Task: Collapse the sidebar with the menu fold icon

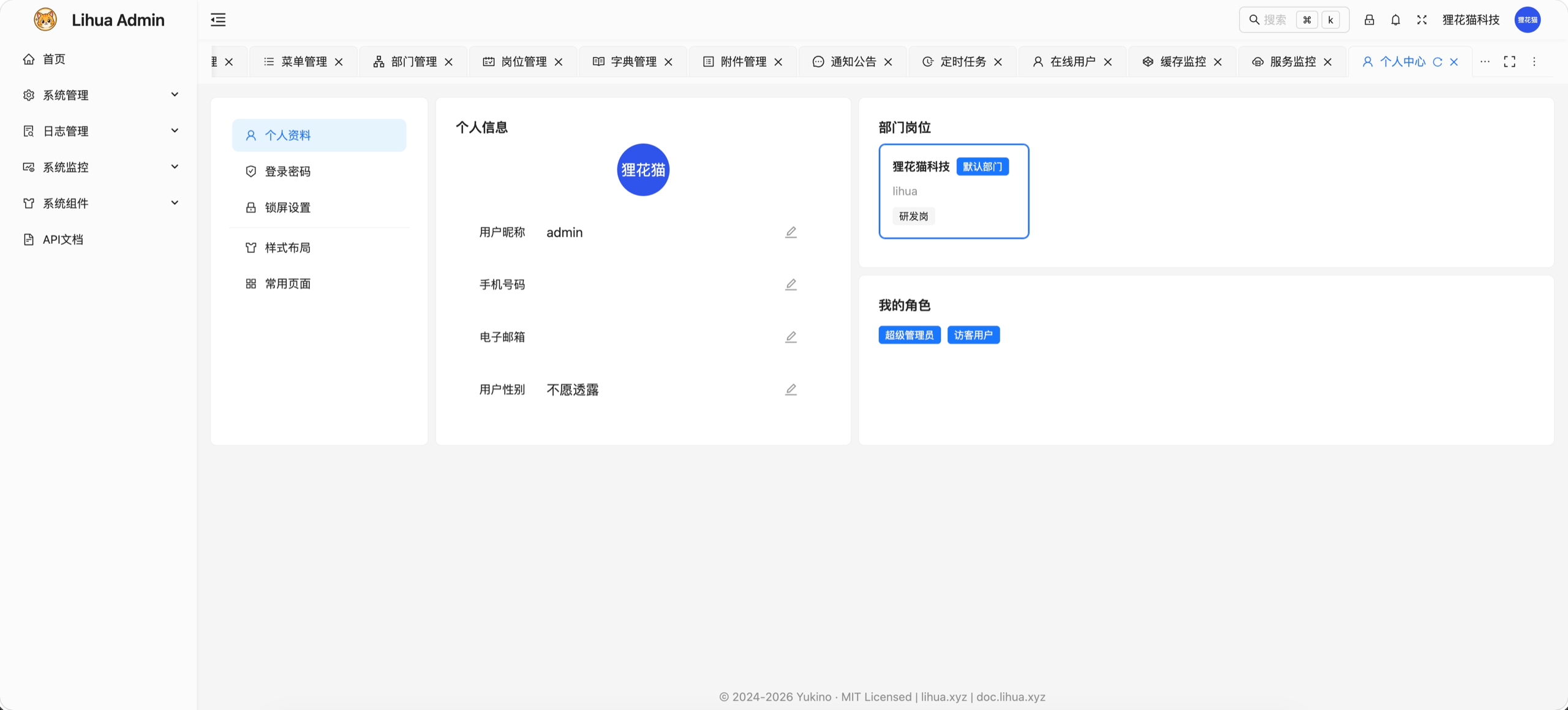Action: point(218,20)
